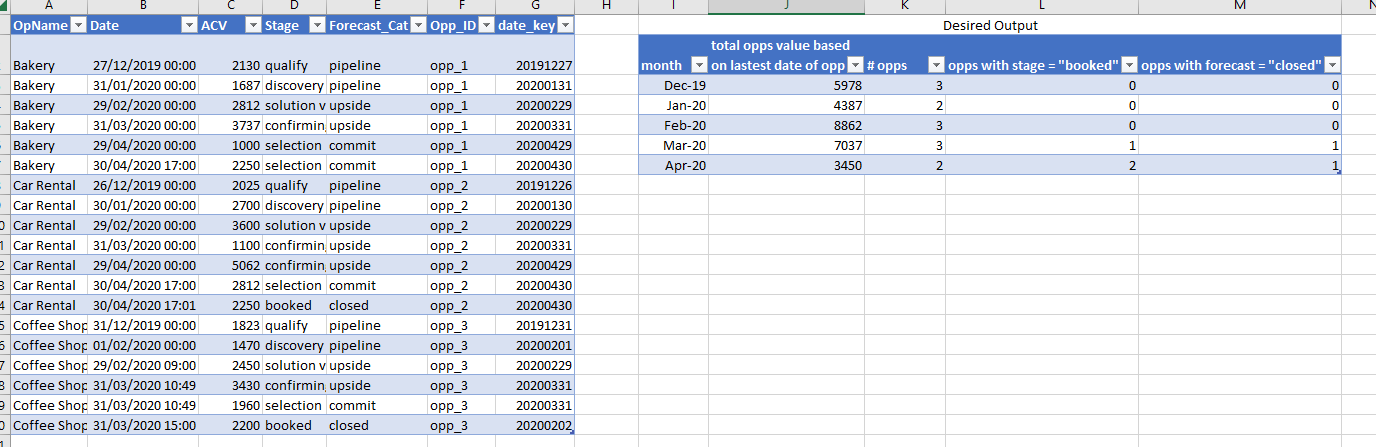Select the date_key cell 20200202
Image resolution: width=1376 pixels, height=447 pixels.
(535, 425)
